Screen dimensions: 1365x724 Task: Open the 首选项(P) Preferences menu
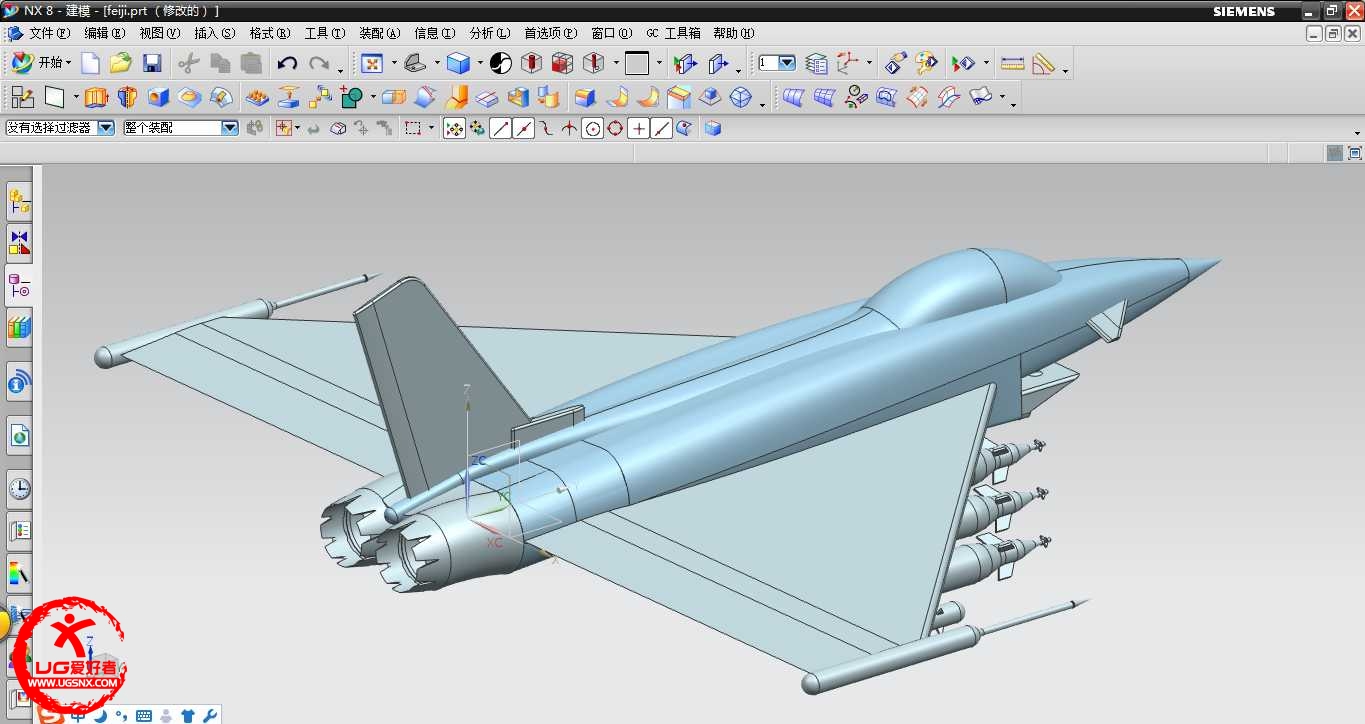click(551, 34)
